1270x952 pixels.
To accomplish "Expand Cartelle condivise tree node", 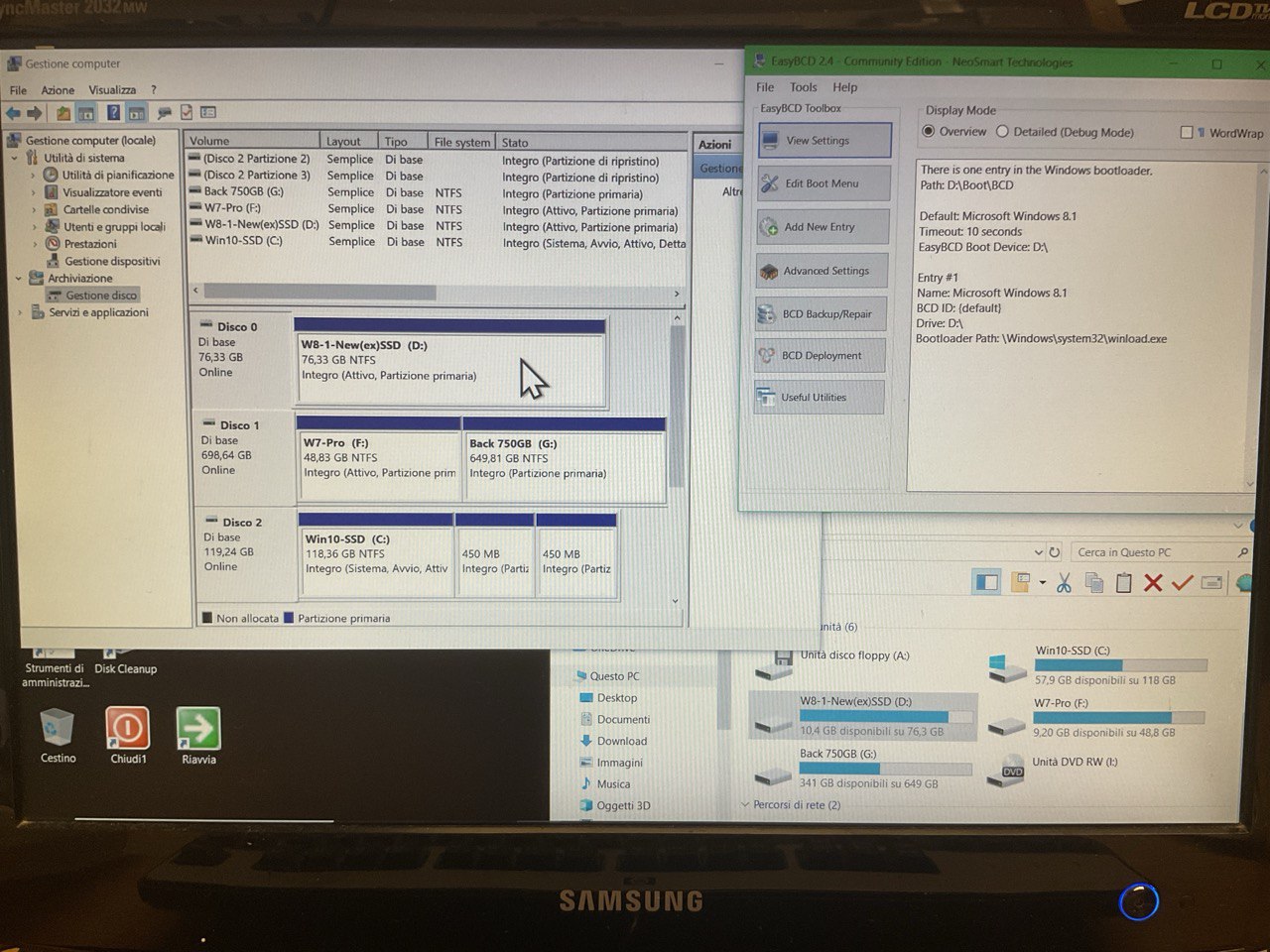I will point(34,209).
